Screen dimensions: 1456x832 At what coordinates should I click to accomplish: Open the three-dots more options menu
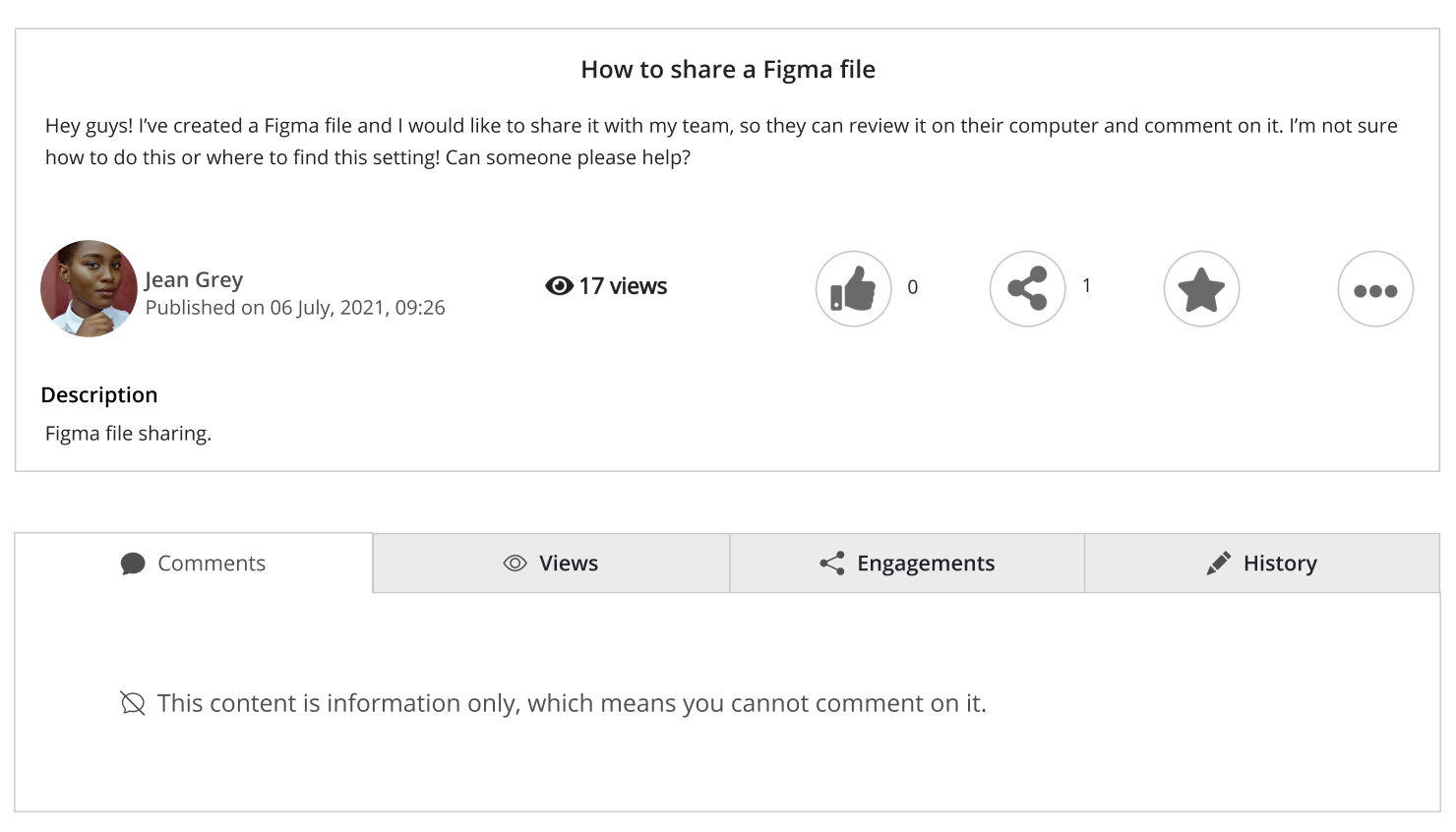(1375, 289)
